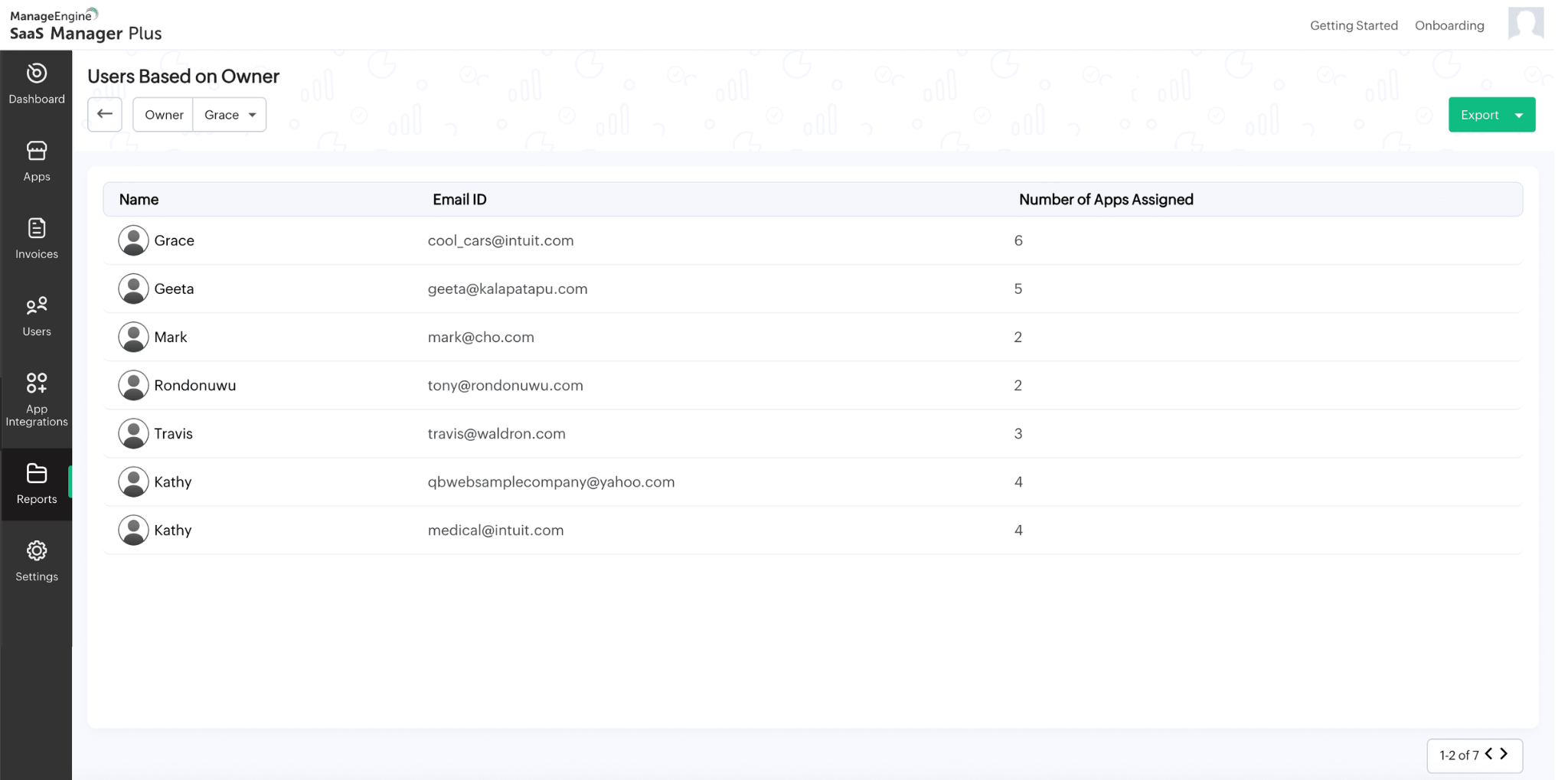Open the user account menu top right
Viewport: 1568px width, 780px height.
pos(1526,24)
